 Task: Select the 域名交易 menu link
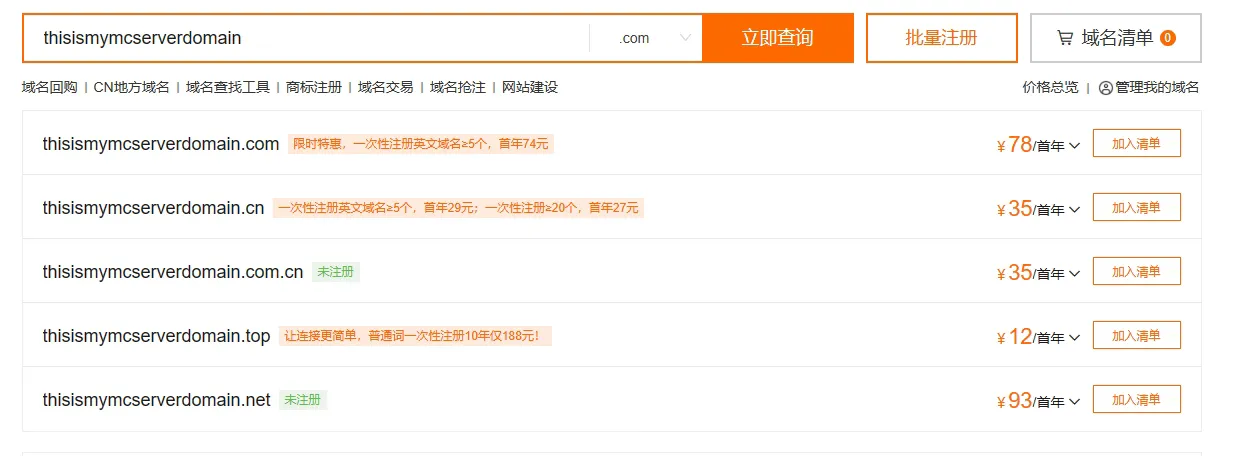386,88
